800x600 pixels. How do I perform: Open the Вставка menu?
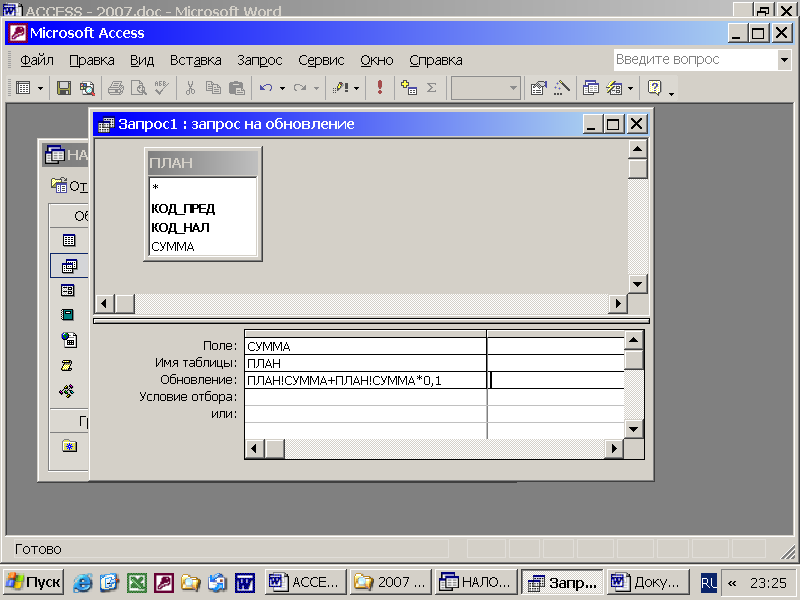tap(195, 60)
